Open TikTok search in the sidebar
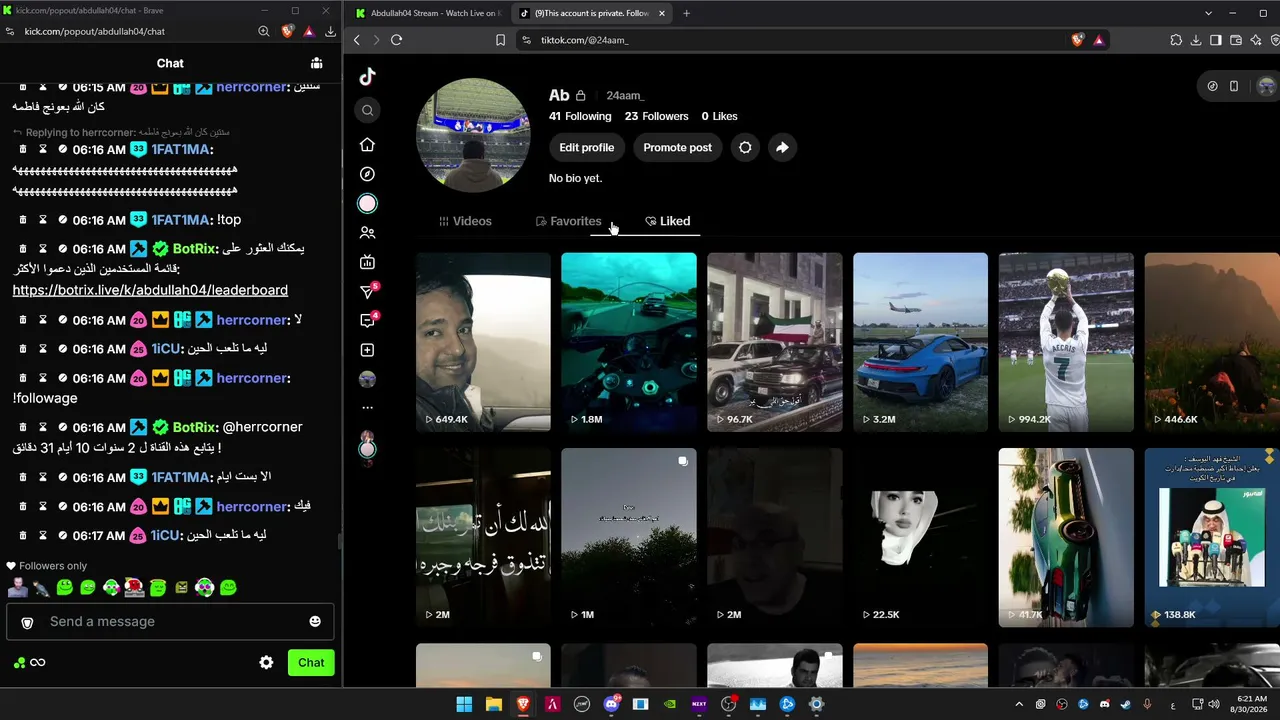The width and height of the screenshot is (1280, 720). coord(367,111)
